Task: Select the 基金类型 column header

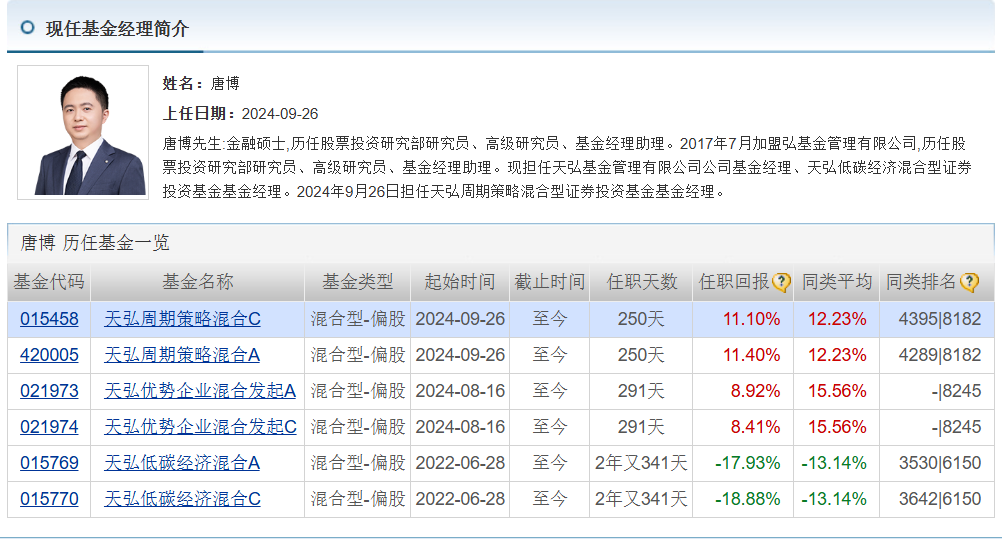Action: coord(358,282)
